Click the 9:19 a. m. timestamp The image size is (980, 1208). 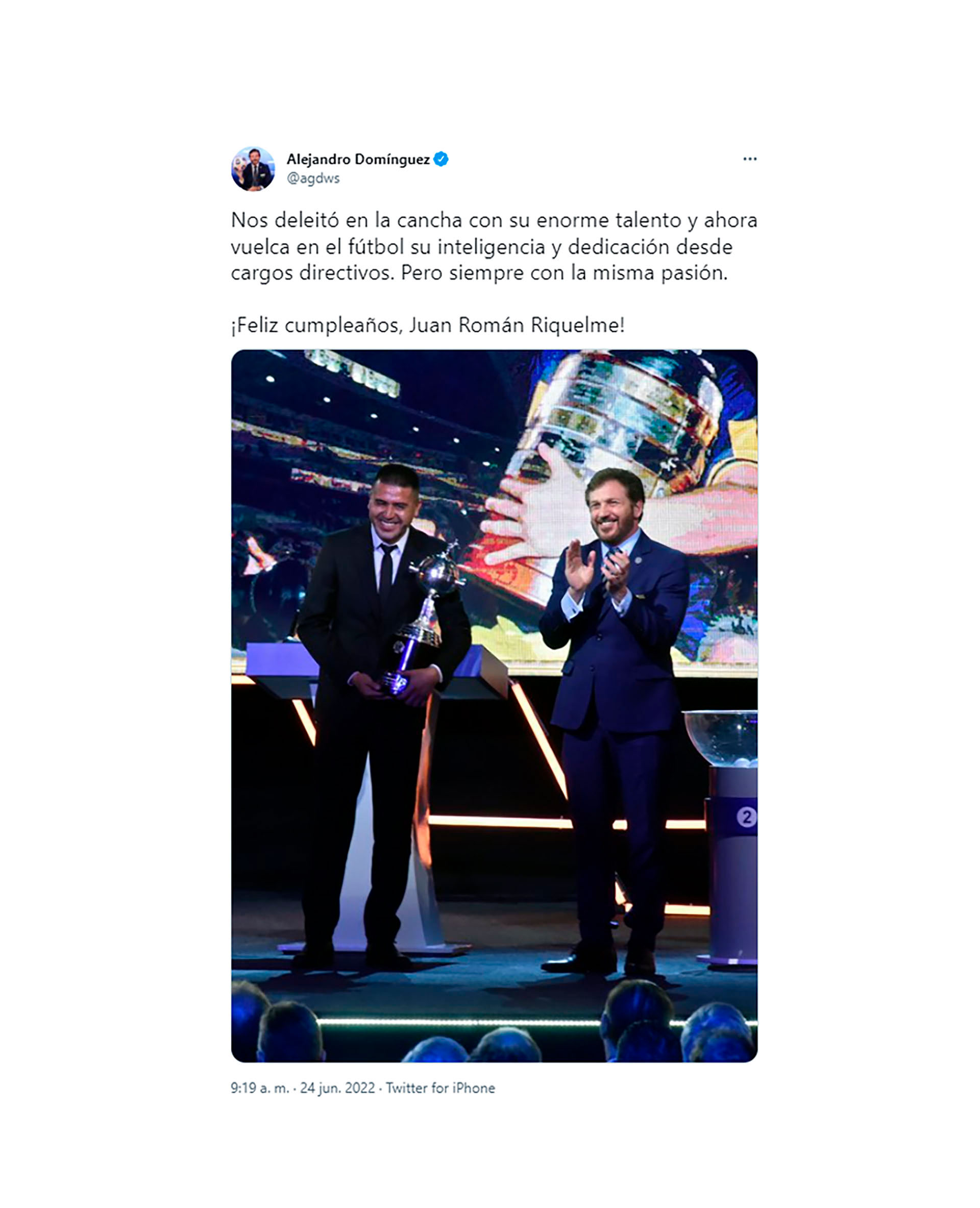click(260, 1089)
